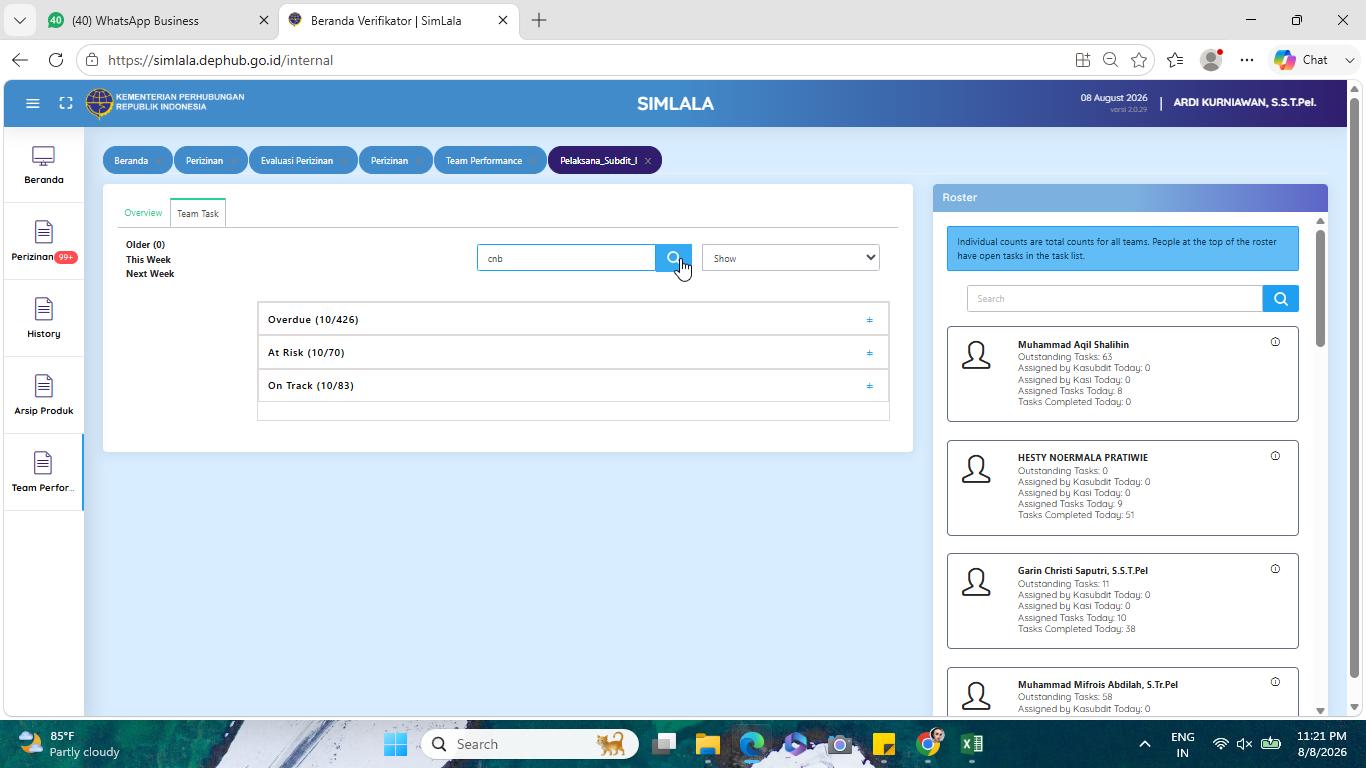
Task: Open Arsip Produk in the sidebar
Action: pos(43,396)
